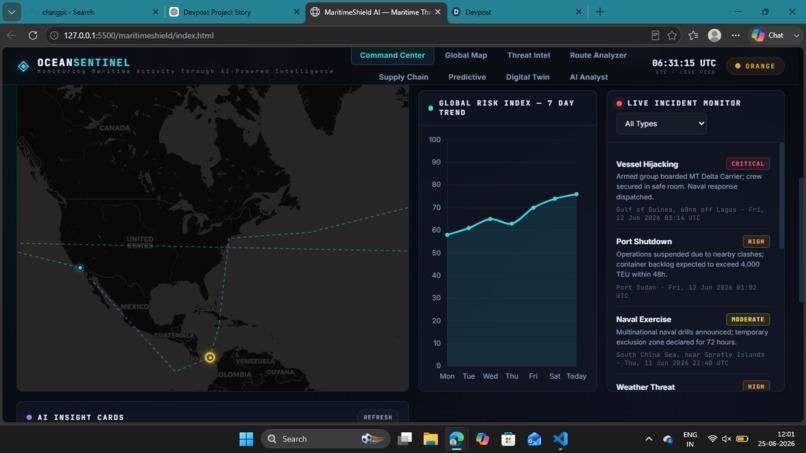Click the Today data point on risk chart
This screenshot has width=806, height=453.
pos(576,194)
